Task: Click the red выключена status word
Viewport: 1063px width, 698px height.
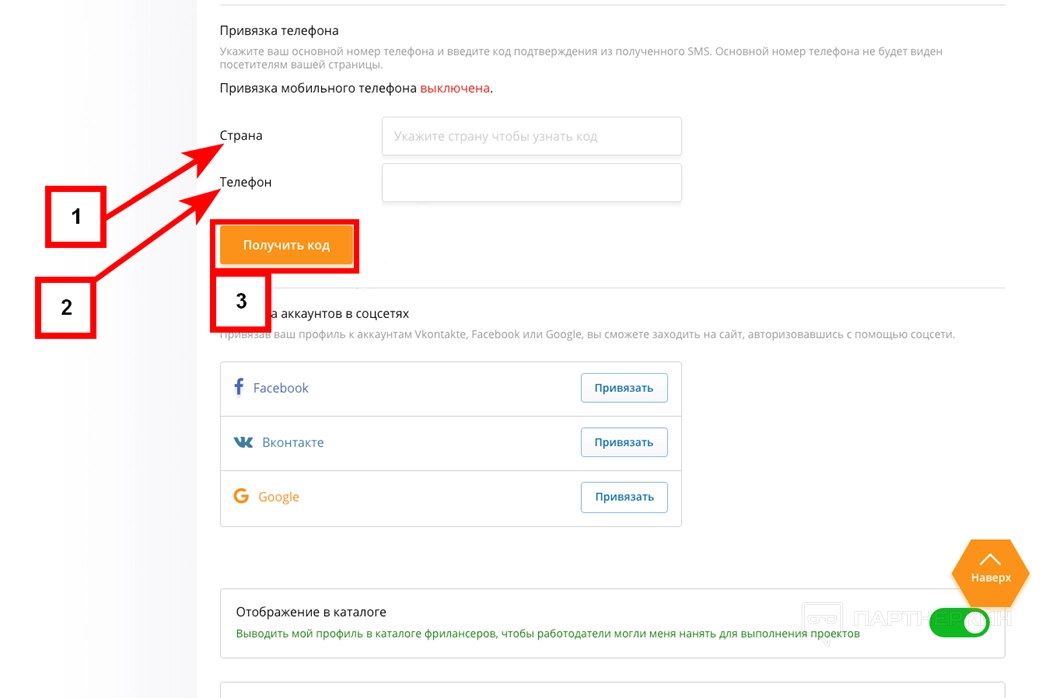Action: coord(455,88)
